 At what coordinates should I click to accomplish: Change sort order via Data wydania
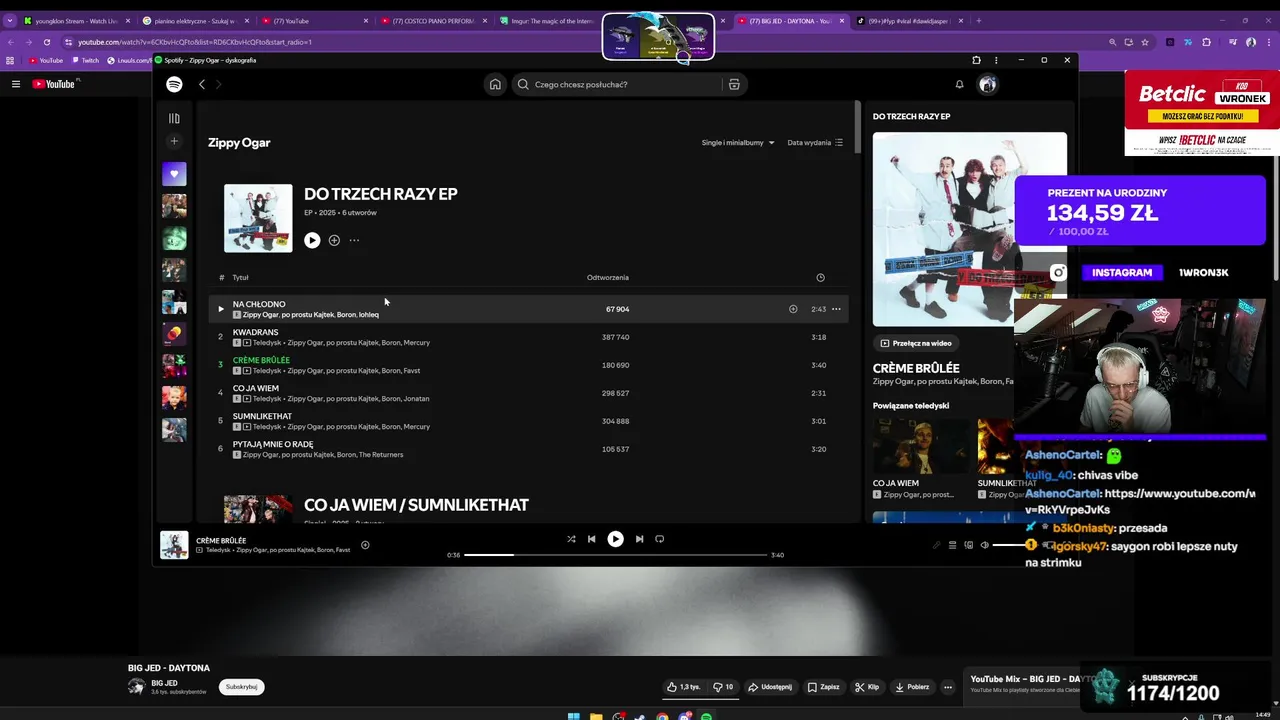pyautogui.click(x=809, y=143)
